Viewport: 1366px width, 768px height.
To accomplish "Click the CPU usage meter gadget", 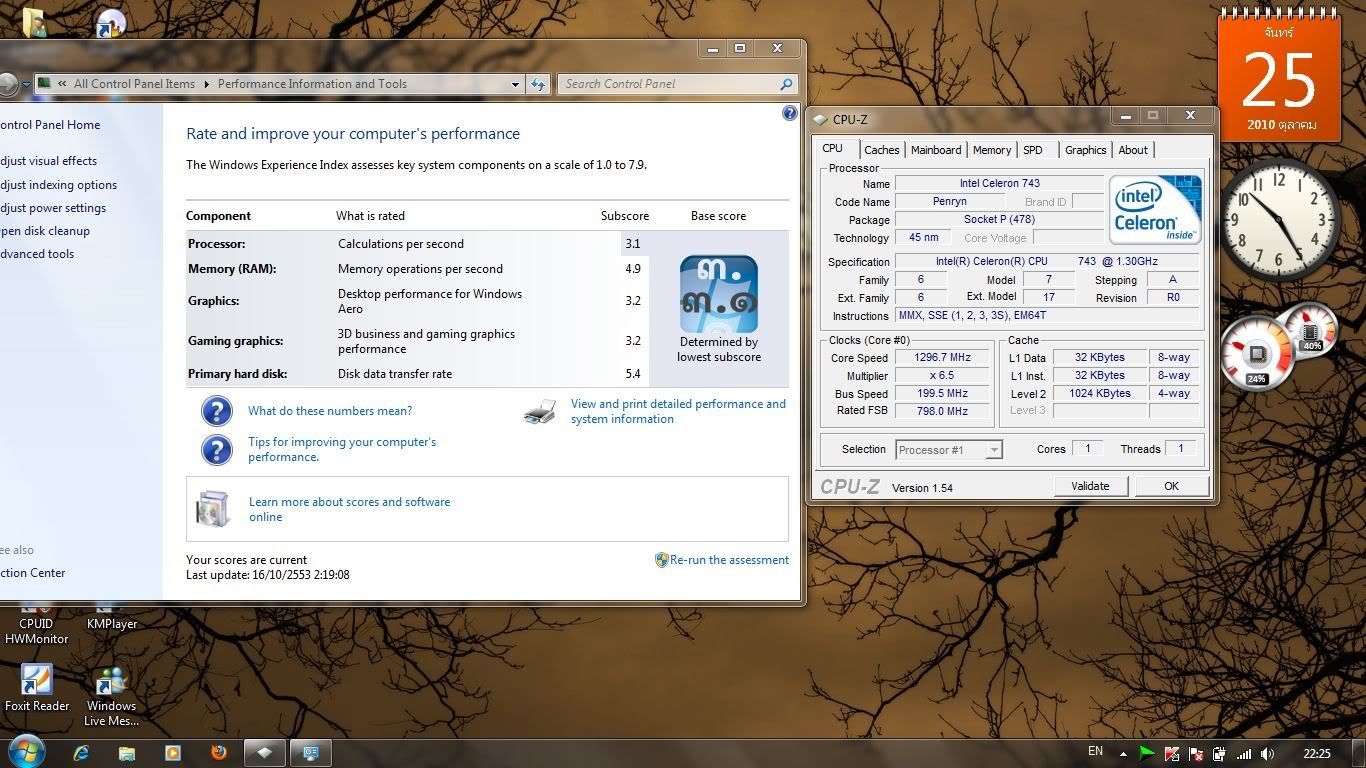I will coord(1257,354).
